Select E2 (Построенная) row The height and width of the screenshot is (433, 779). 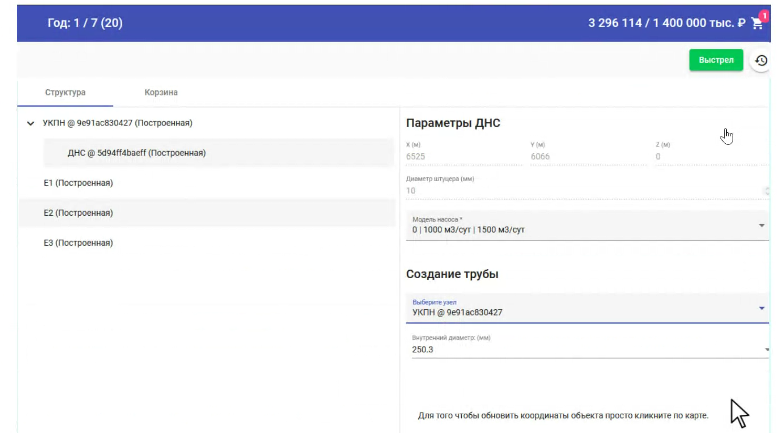[207, 213]
